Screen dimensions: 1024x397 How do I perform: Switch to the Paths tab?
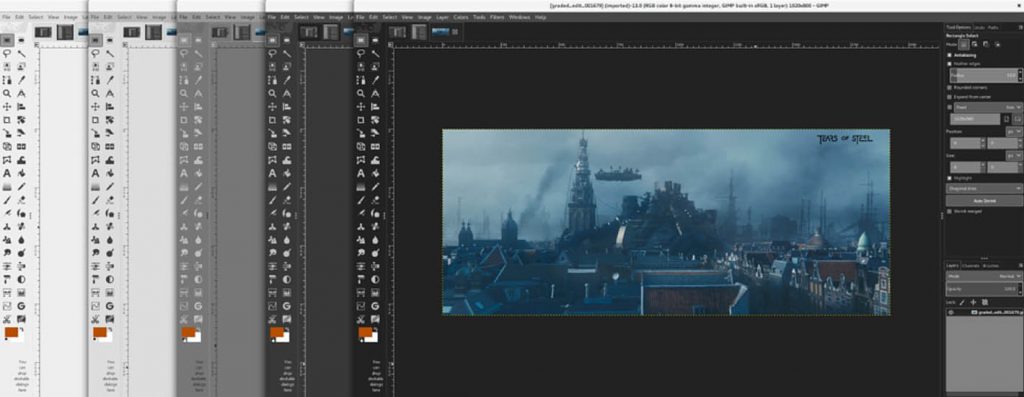coord(993,27)
